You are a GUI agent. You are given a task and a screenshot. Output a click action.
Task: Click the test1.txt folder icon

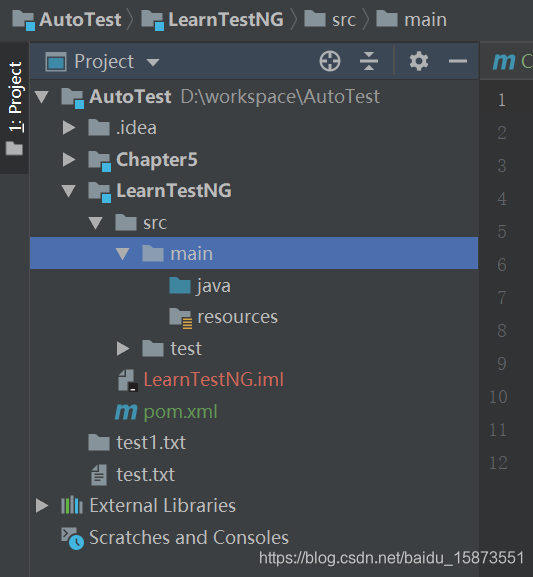tap(99, 442)
